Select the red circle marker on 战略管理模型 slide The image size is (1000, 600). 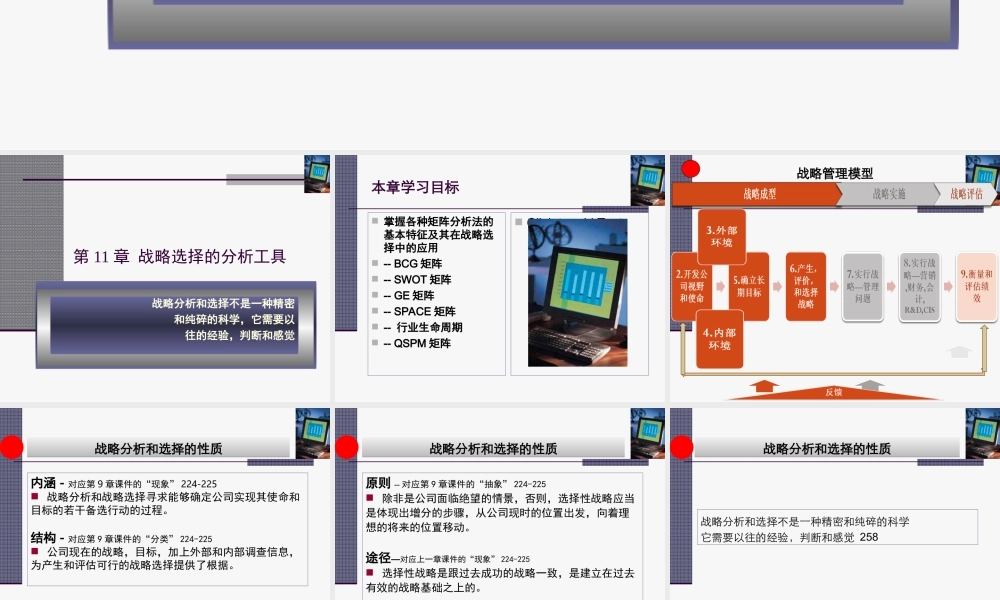690,168
